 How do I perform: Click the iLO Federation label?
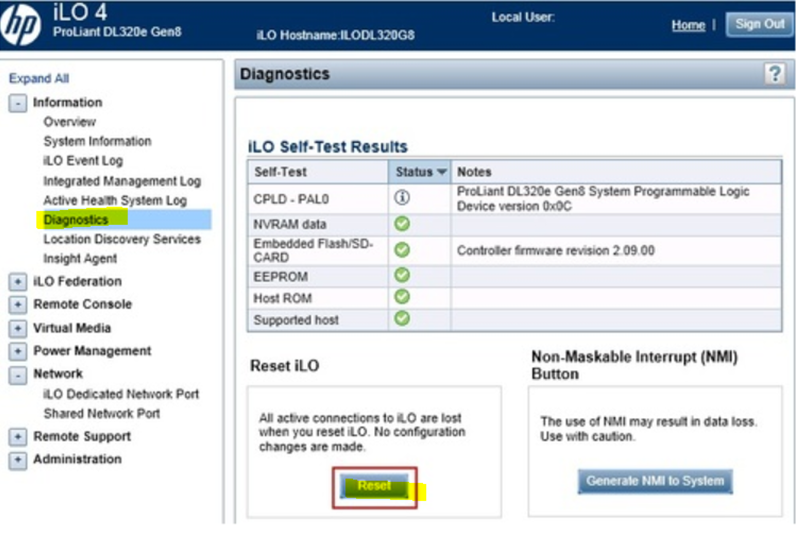click(78, 282)
